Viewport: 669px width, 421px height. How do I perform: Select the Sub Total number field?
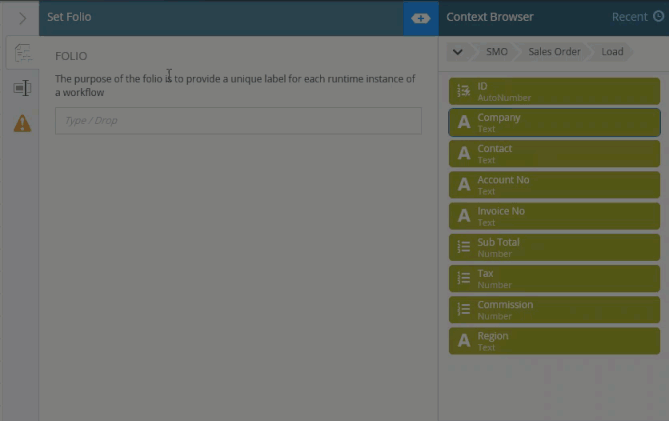click(554, 247)
